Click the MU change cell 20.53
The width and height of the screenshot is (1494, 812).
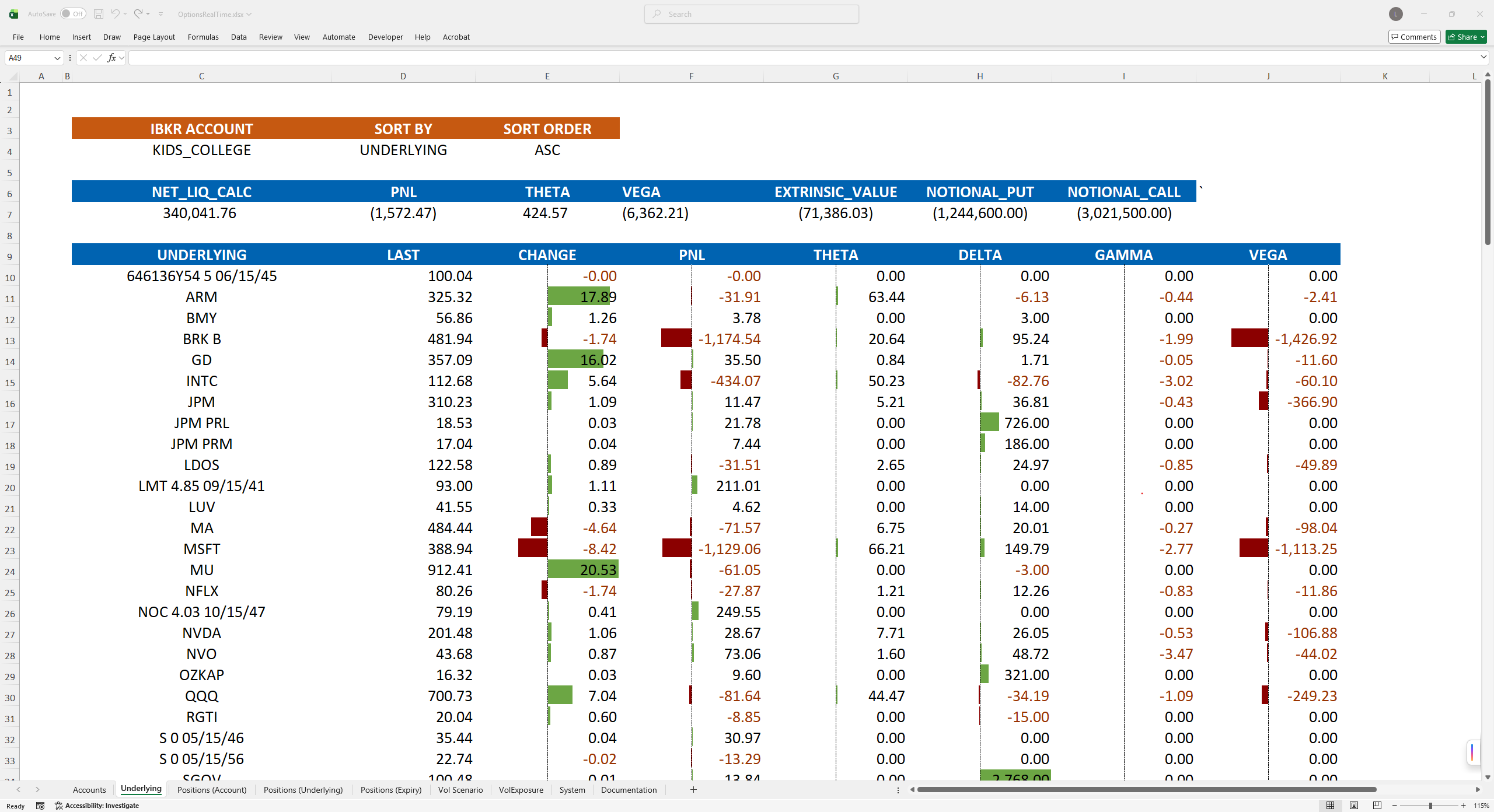click(547, 570)
